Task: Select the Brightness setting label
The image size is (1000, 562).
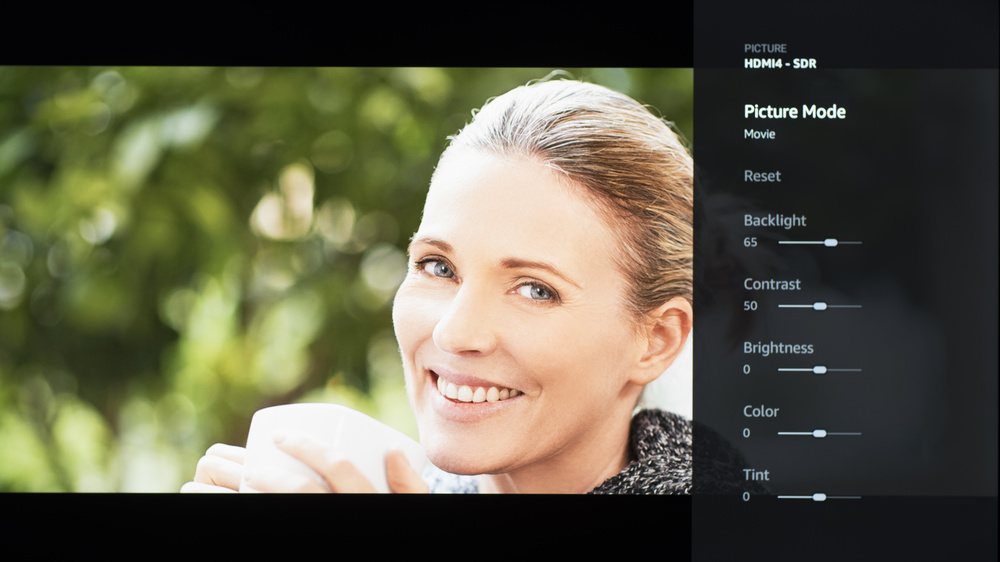Action: (778, 348)
